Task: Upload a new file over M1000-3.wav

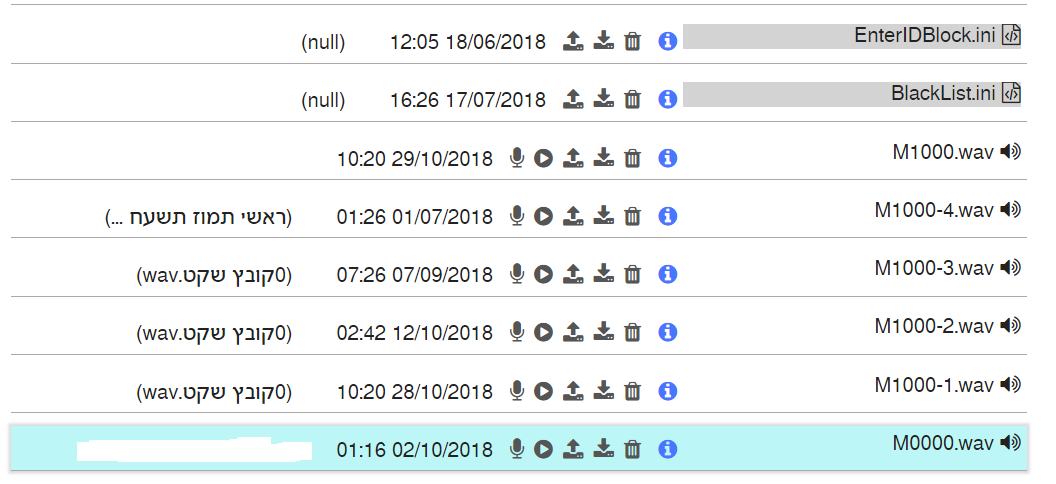Action: (573, 274)
